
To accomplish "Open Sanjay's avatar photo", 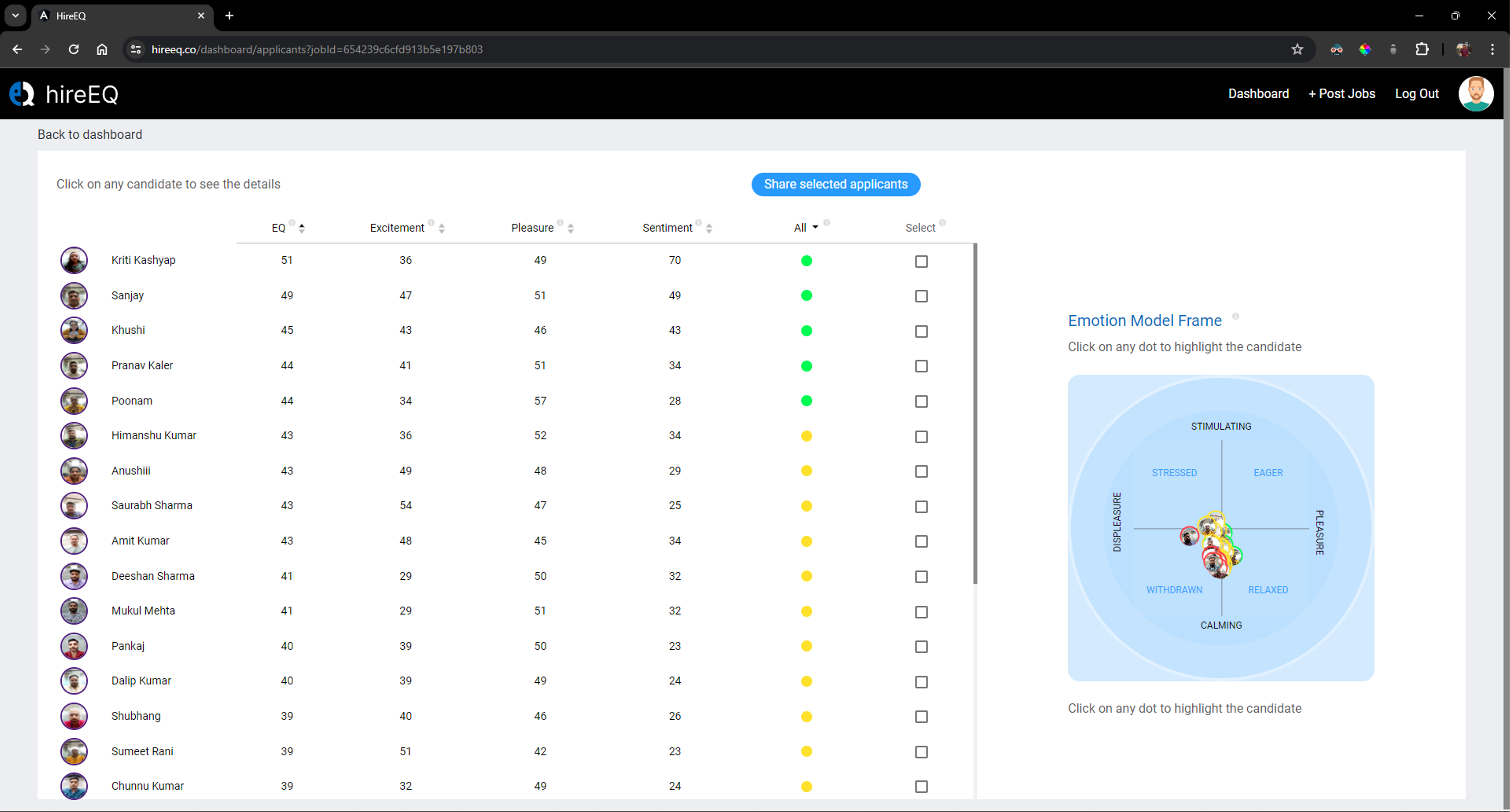I will 74,295.
